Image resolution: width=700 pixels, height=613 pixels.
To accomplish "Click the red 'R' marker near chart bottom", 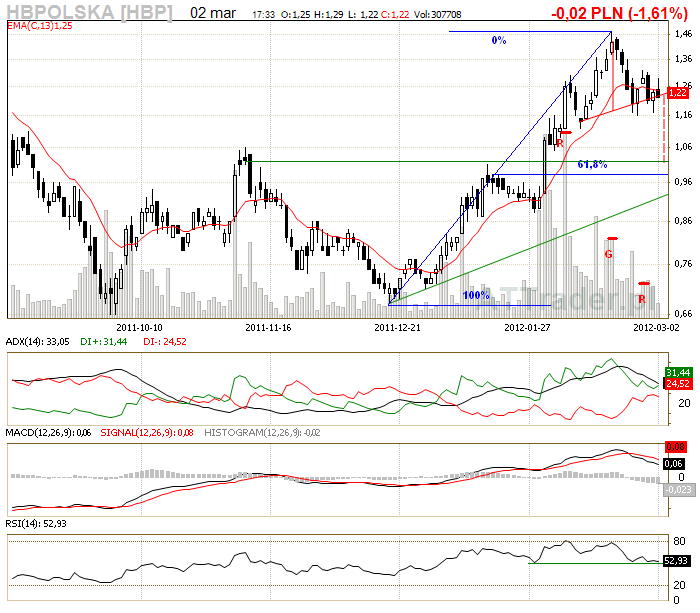I will [x=642, y=299].
